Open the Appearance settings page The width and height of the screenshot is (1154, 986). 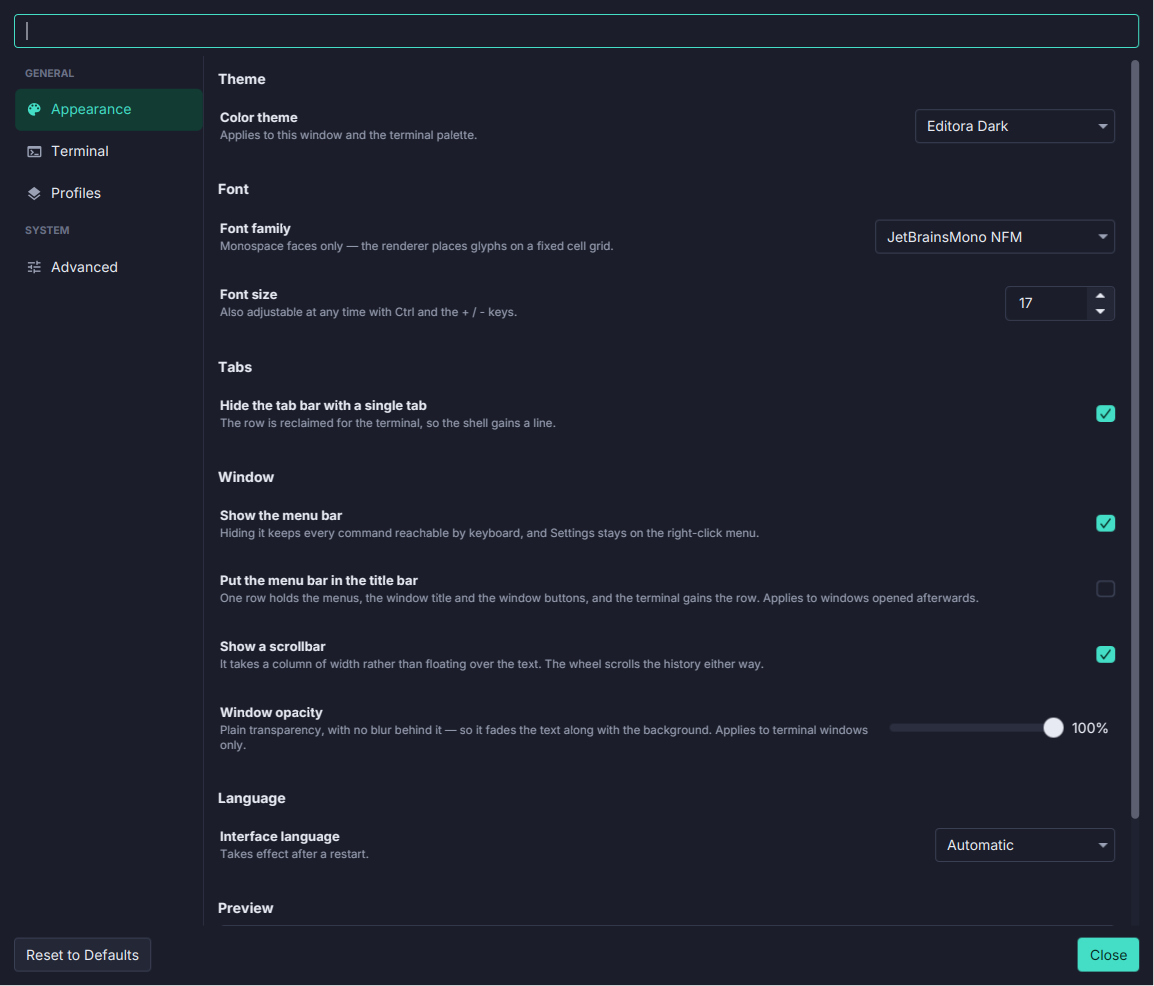[109, 110]
